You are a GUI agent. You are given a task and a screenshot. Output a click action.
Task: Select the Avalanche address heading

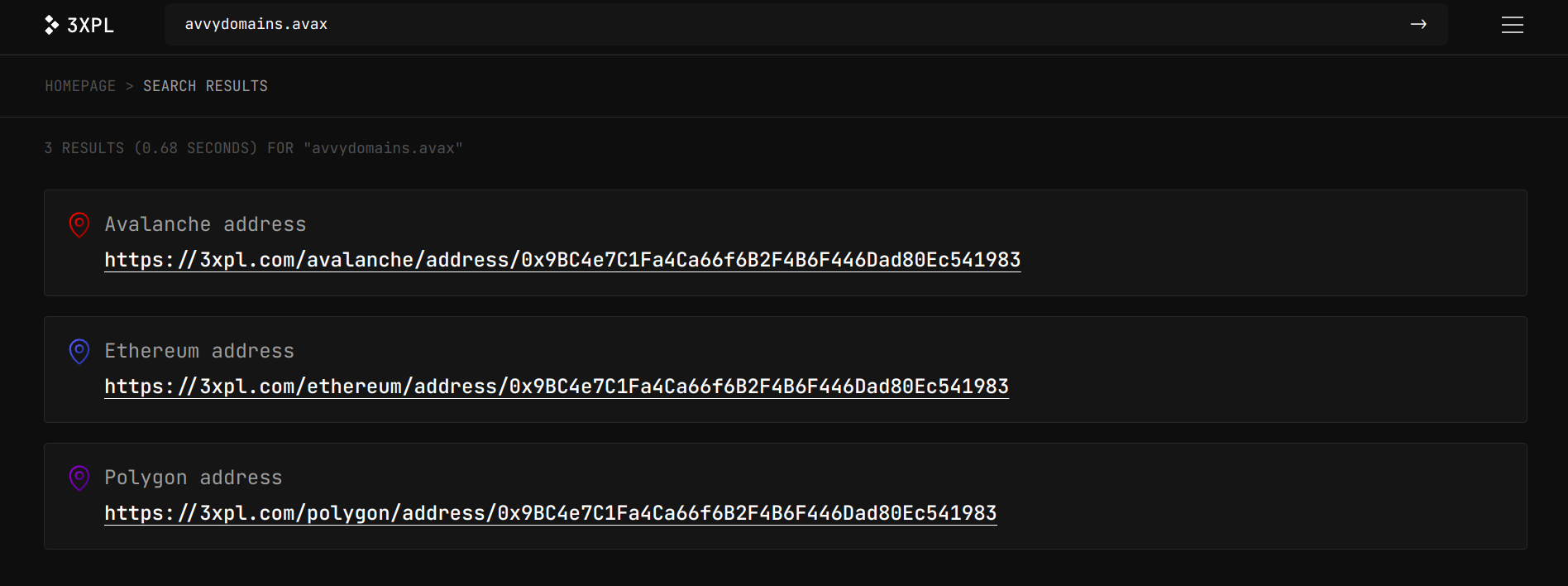205,224
